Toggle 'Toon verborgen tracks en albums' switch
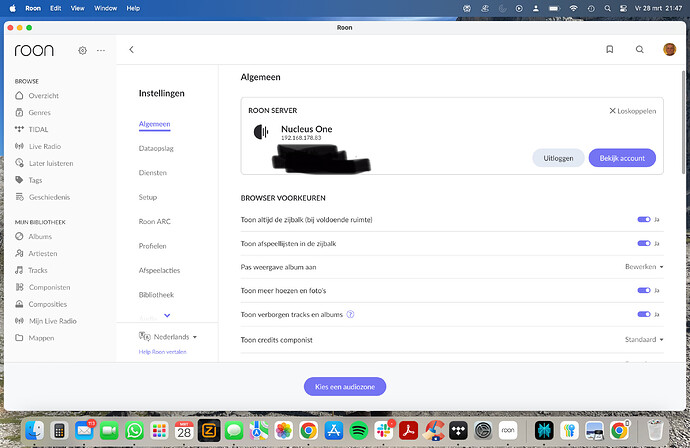Image resolution: width=690 pixels, height=448 pixels. pos(644,314)
